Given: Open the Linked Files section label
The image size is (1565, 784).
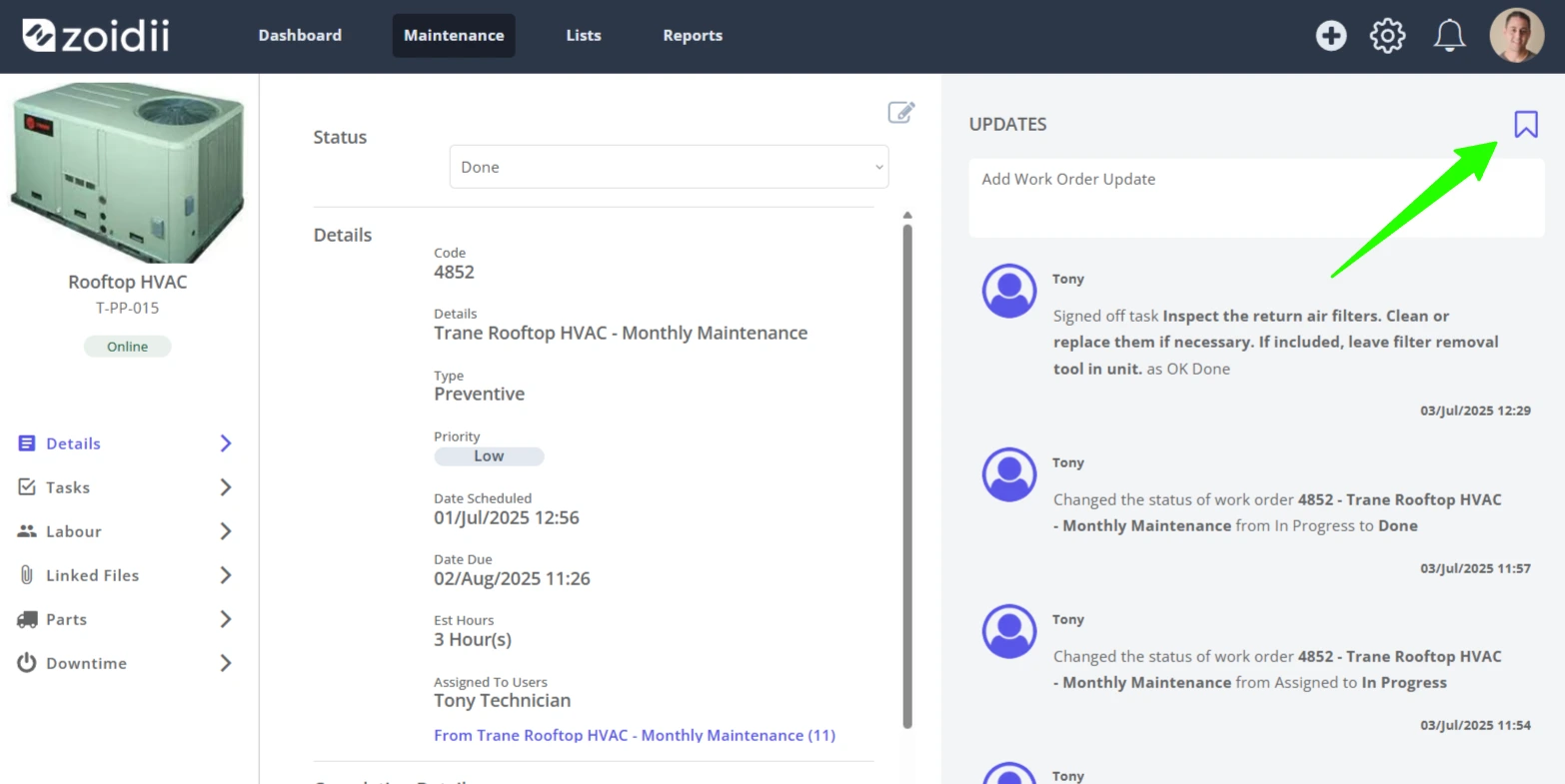Looking at the screenshot, I should pos(92,575).
